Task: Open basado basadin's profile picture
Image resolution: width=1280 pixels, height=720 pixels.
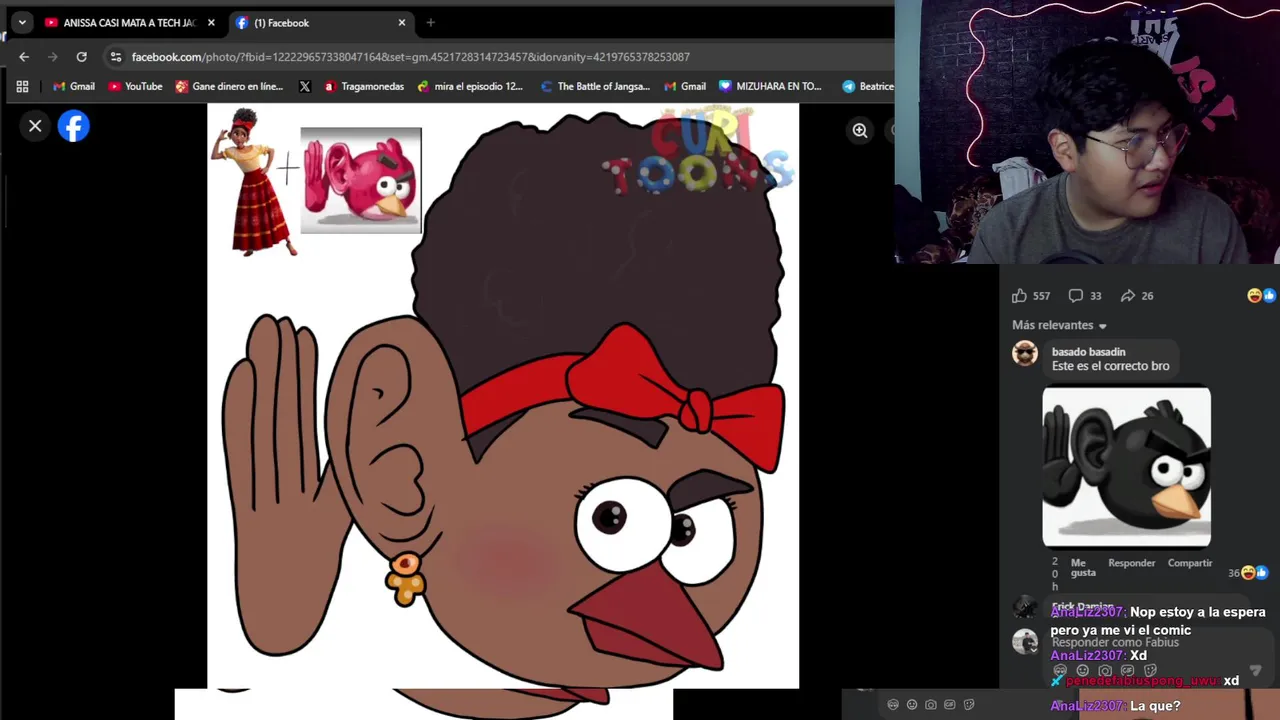Action: (x=1025, y=353)
